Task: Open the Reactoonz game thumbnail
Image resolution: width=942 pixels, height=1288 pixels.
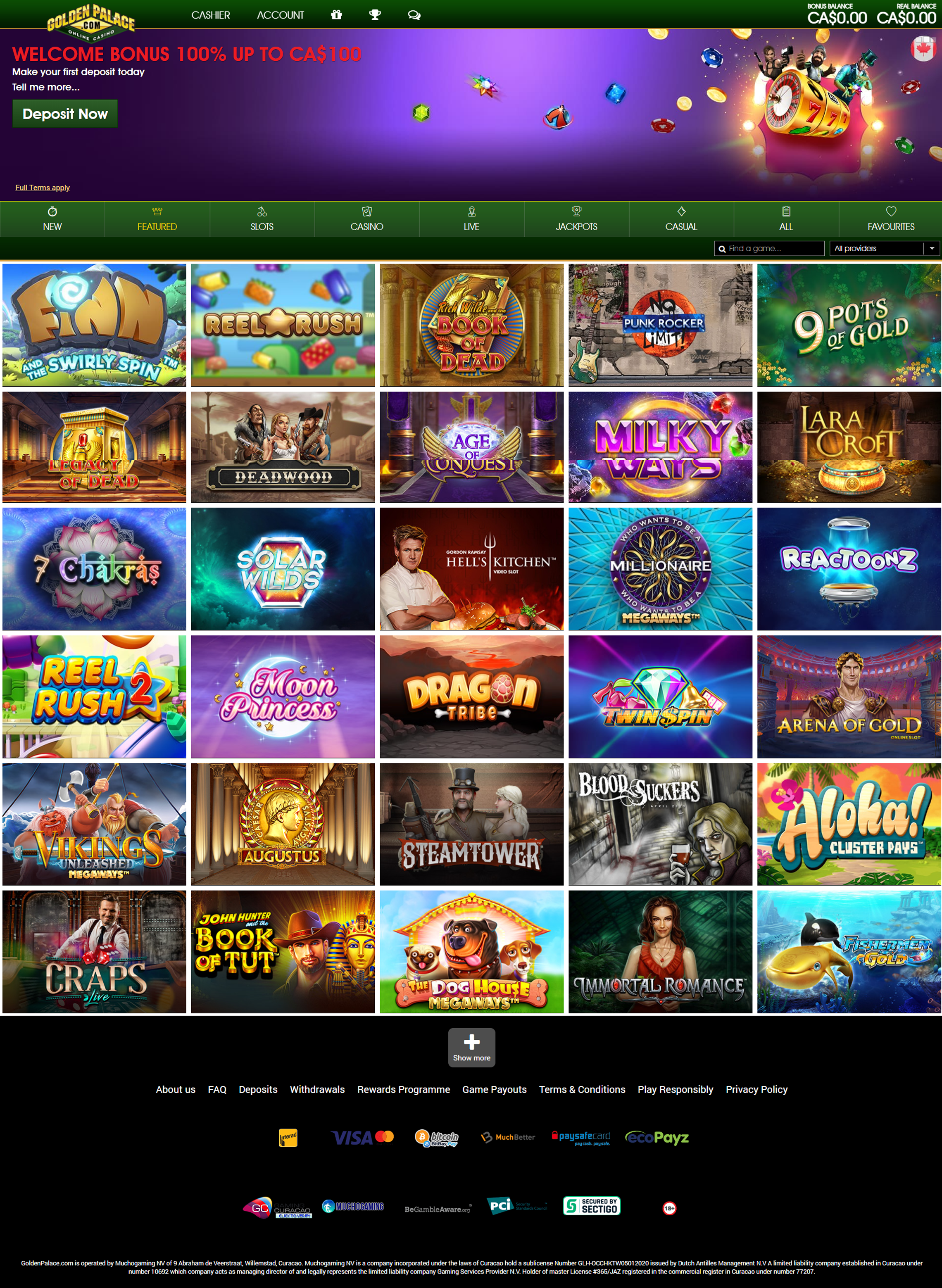Action: (x=849, y=569)
